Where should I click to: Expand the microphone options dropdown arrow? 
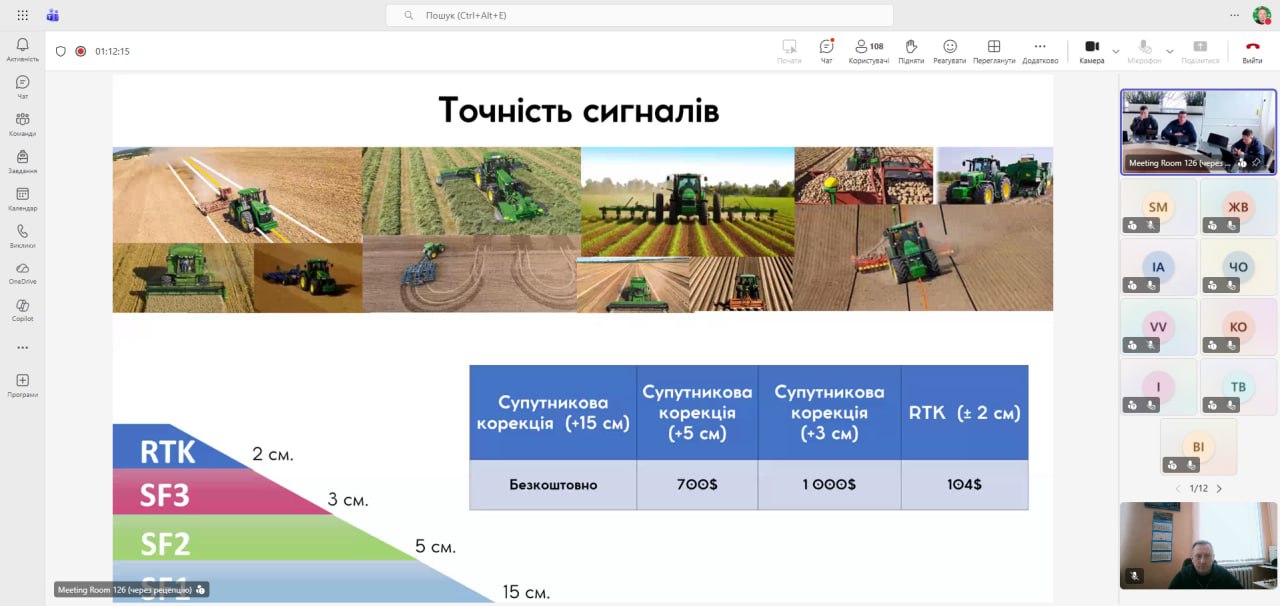(1169, 51)
